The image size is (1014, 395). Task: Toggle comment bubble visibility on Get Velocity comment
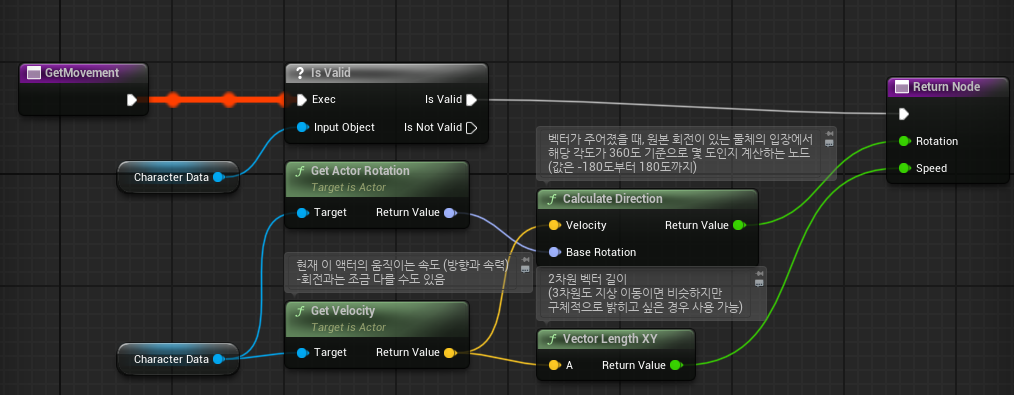525,270
